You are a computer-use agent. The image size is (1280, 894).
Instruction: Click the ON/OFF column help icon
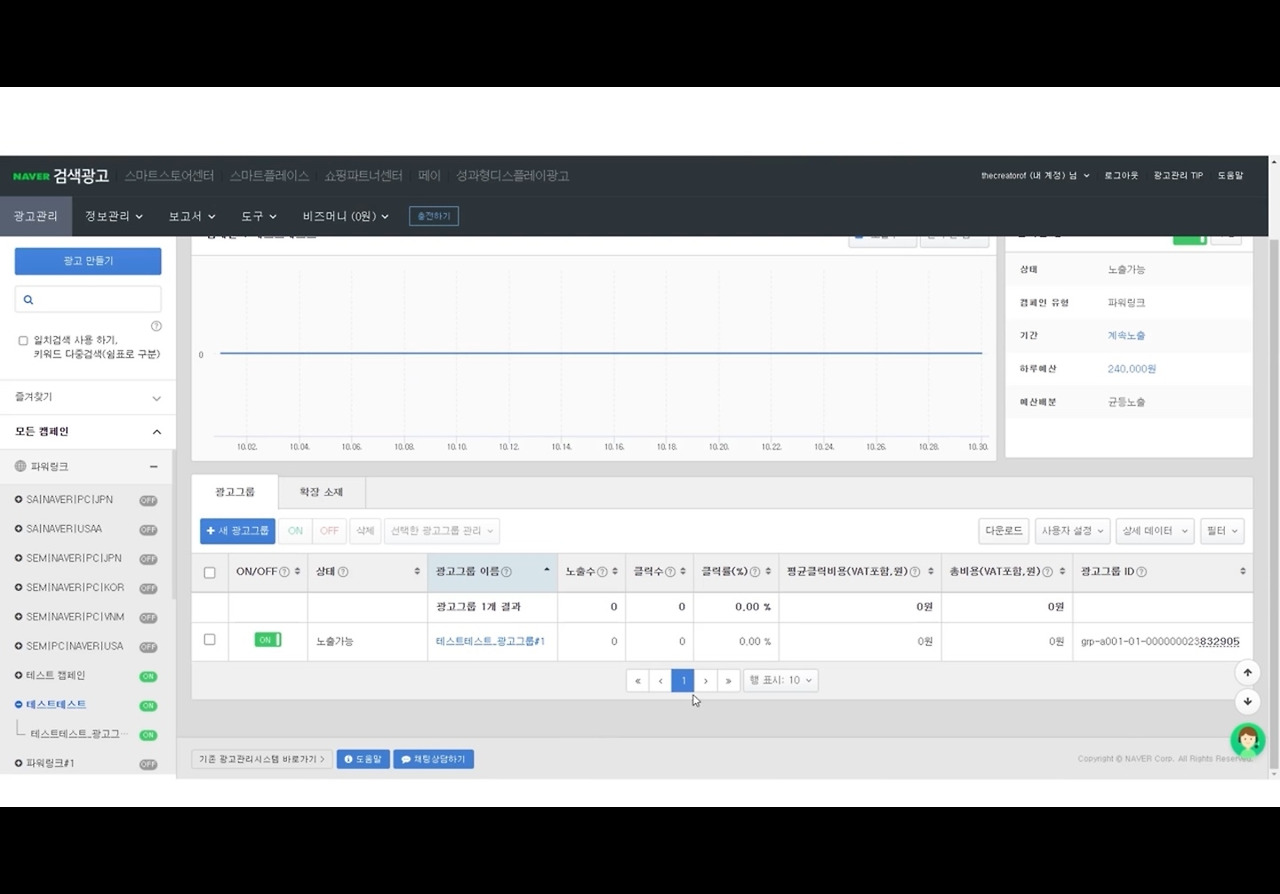[x=284, y=572]
